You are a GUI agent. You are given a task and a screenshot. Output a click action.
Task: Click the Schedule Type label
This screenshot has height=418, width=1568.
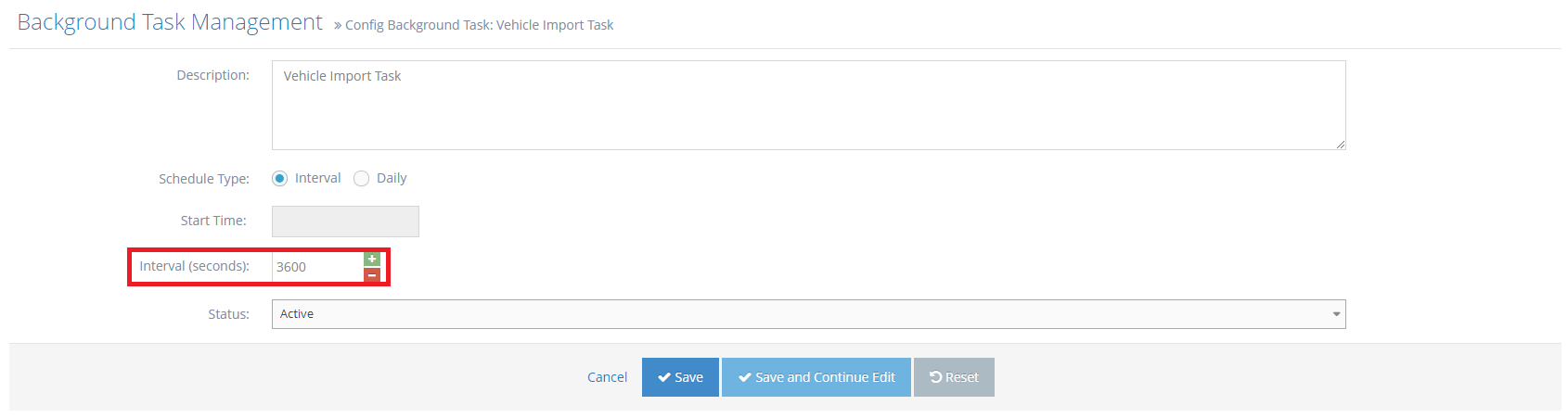(203, 179)
